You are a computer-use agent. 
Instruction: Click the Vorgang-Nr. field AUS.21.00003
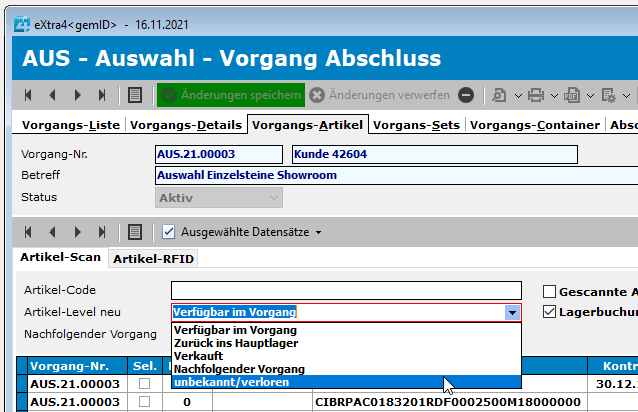pyautogui.click(x=219, y=154)
